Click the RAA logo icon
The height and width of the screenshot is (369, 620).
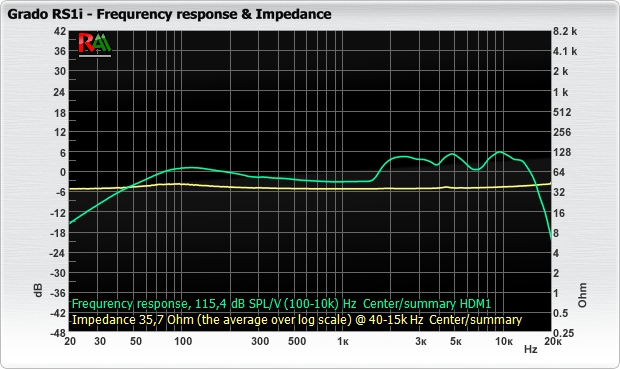[x=95, y=44]
